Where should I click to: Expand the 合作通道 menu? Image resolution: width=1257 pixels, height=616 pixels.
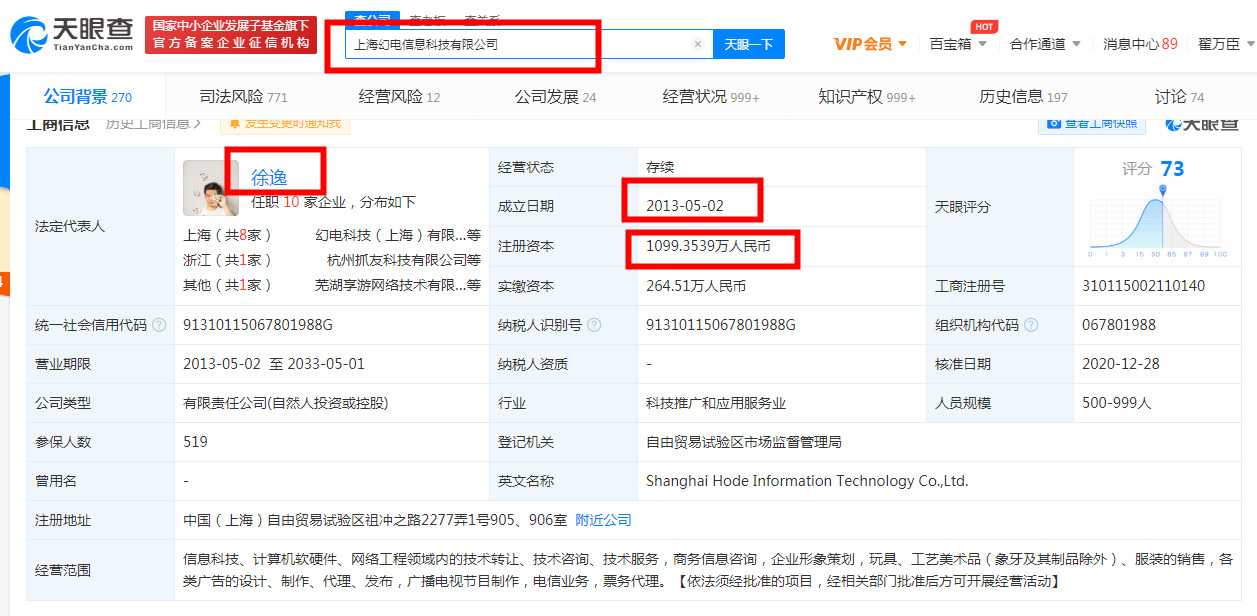point(1045,44)
